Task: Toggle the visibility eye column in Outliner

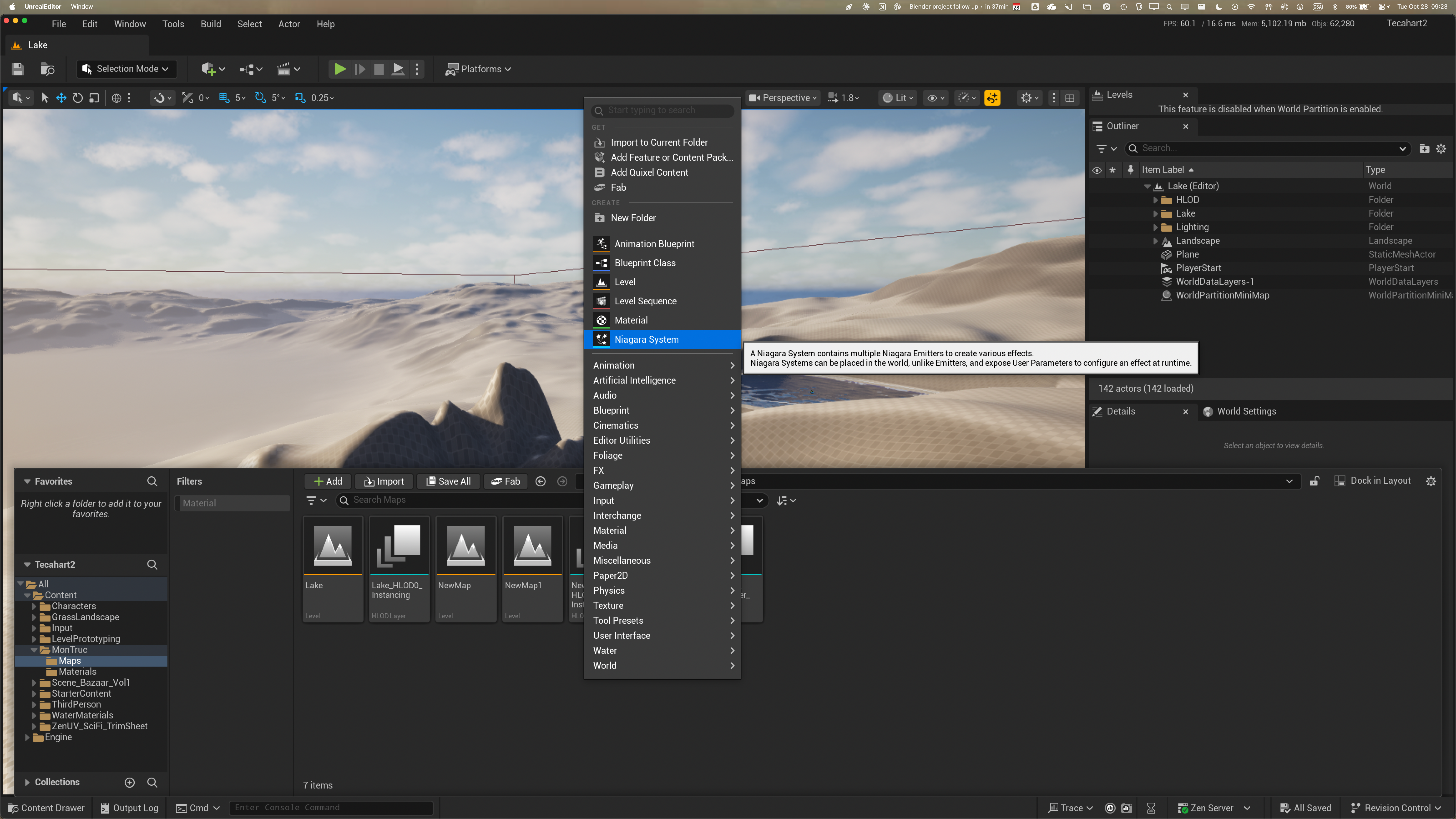Action: (x=1097, y=170)
